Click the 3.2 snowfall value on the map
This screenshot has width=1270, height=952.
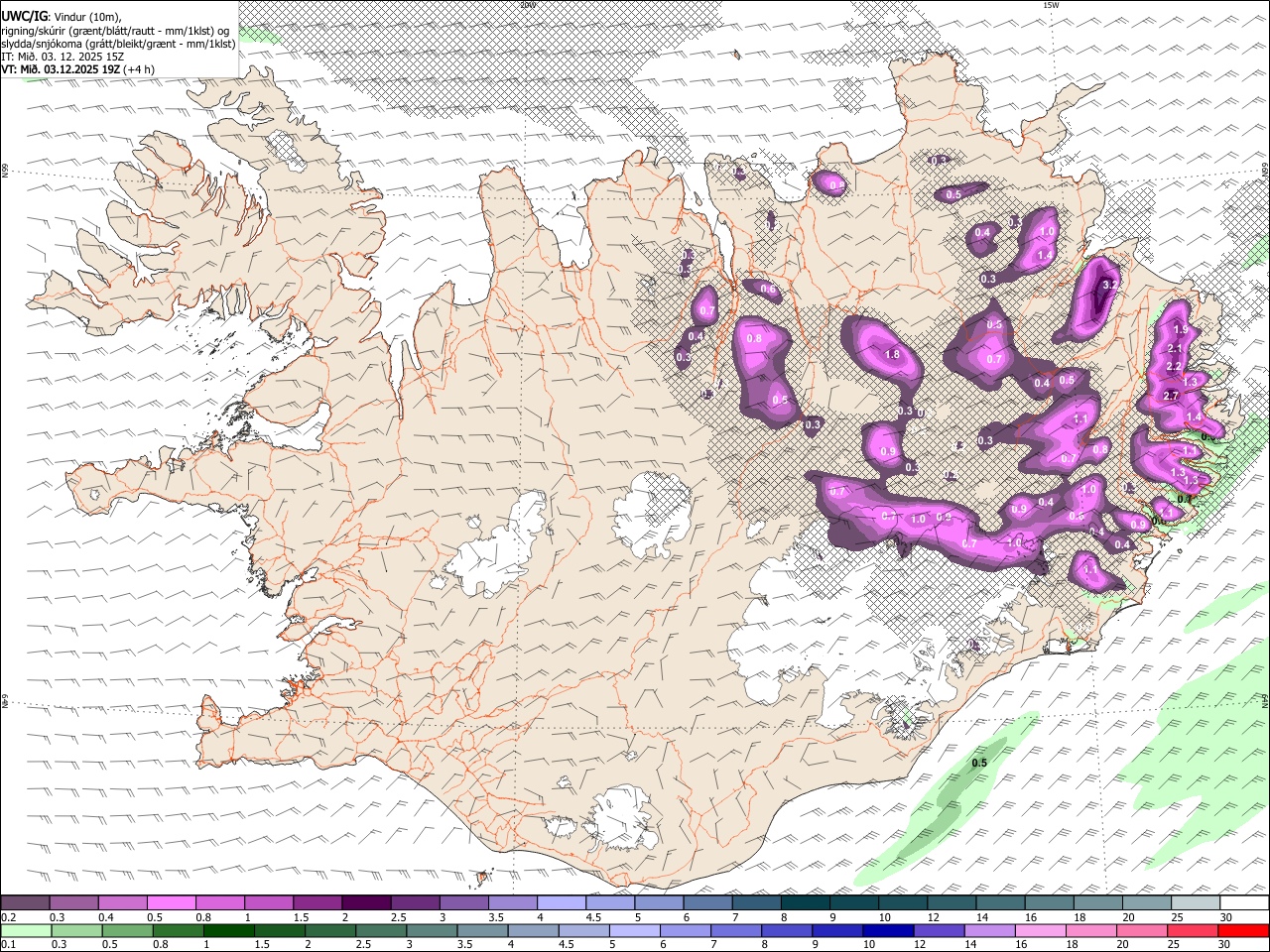point(1110,285)
